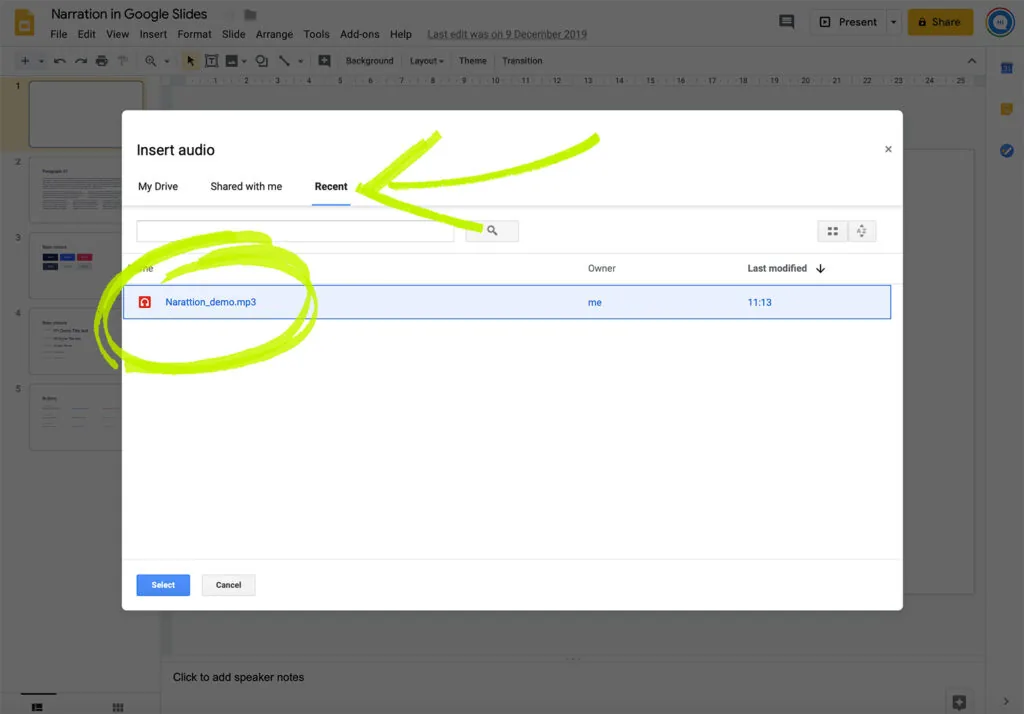Click the blue Select button
This screenshot has width=1024, height=714.
[163, 585]
